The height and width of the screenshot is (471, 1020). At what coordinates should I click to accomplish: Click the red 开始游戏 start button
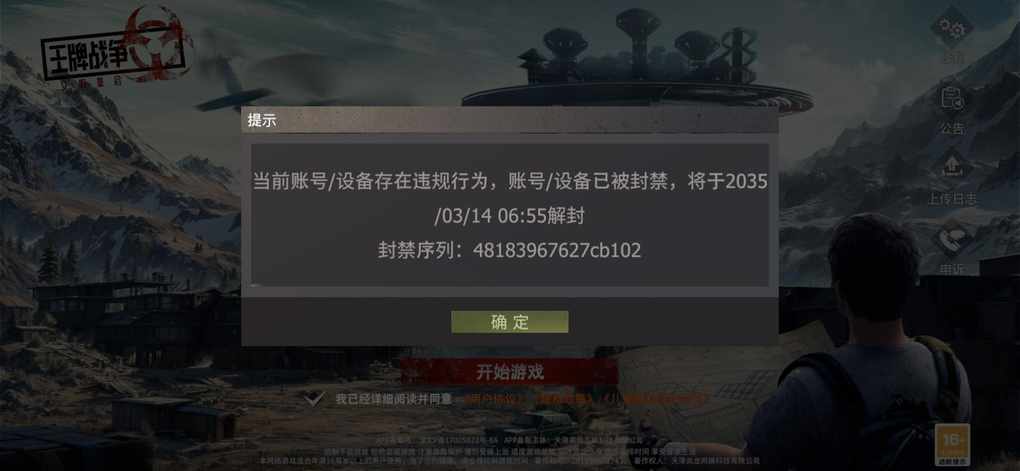509,372
